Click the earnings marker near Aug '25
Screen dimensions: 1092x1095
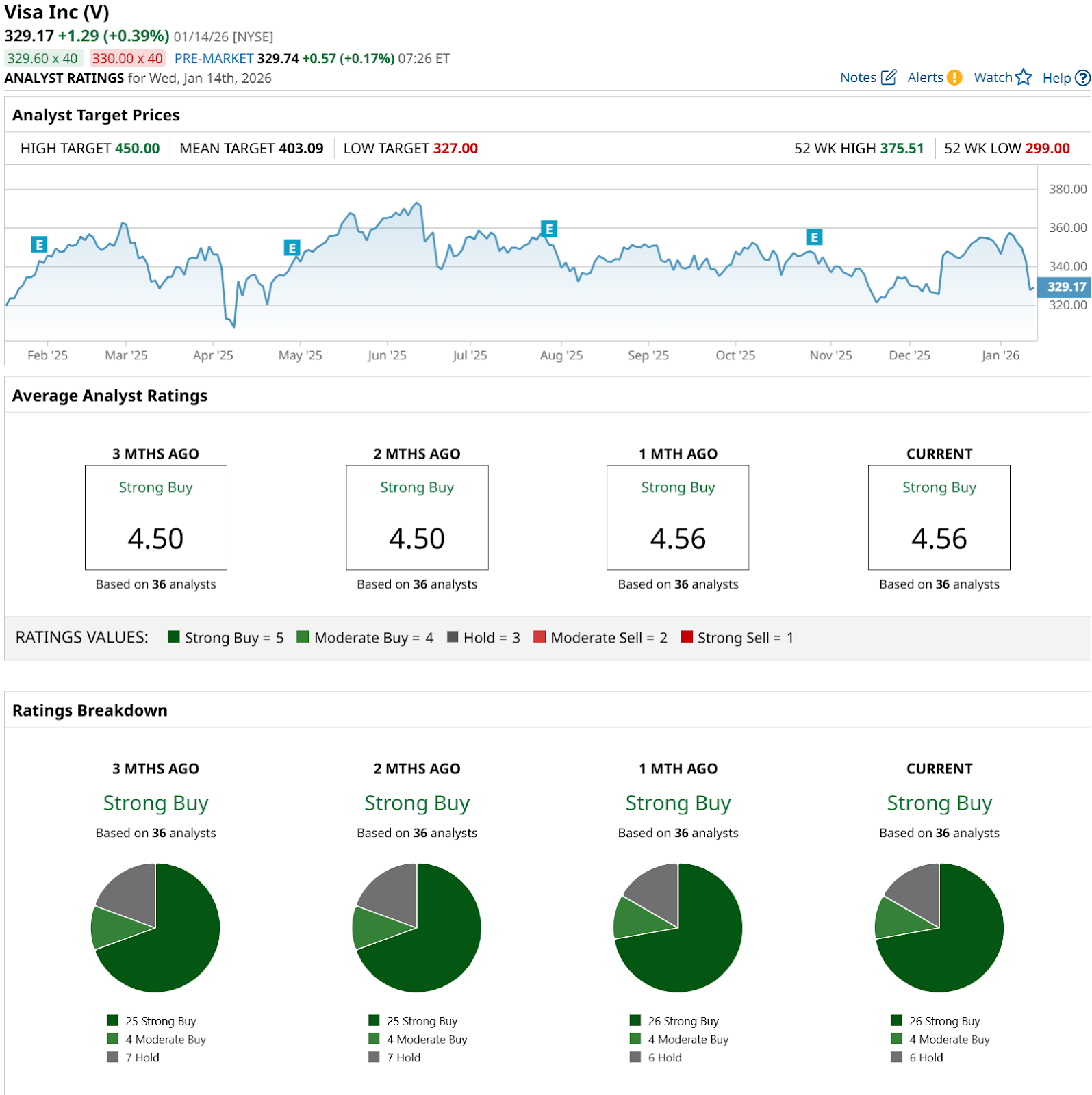tap(548, 229)
